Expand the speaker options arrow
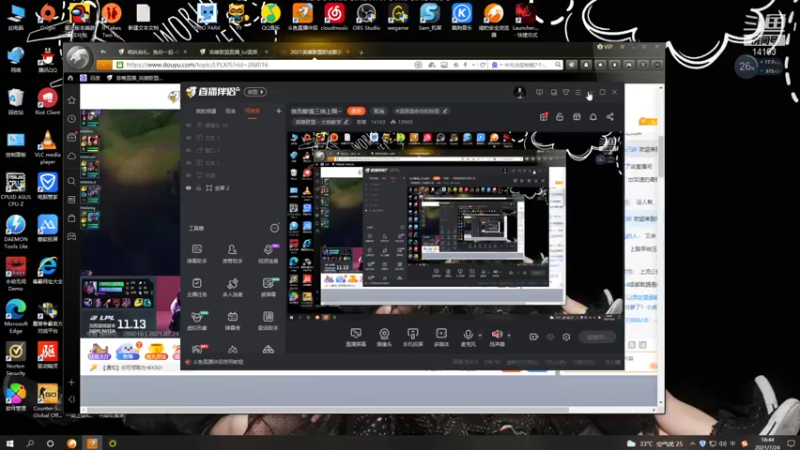This screenshot has height=450, width=800. pyautogui.click(x=509, y=335)
